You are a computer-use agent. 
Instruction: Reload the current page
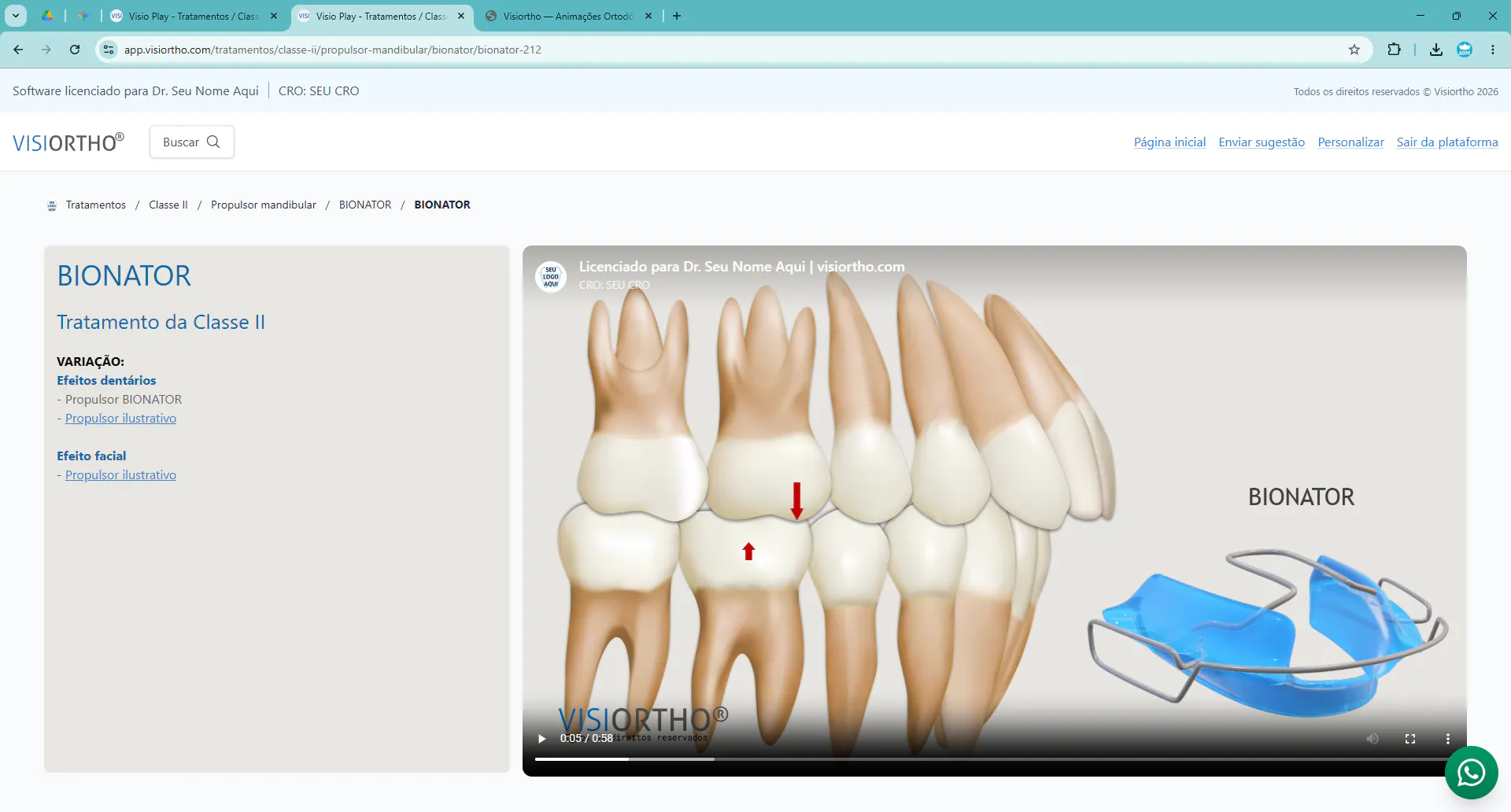click(x=75, y=50)
